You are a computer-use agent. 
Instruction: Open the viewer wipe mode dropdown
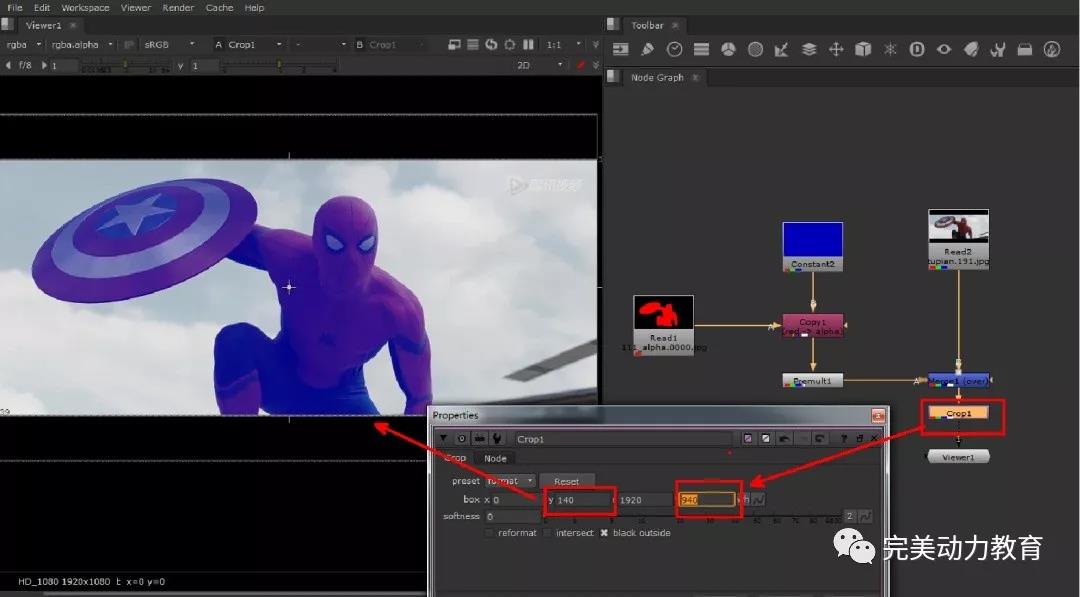tap(320, 44)
